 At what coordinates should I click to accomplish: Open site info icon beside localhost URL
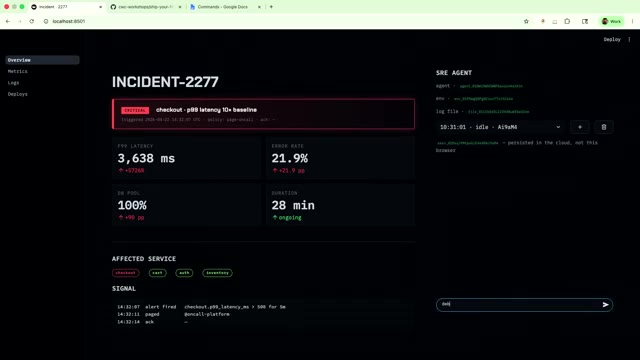click(46, 21)
